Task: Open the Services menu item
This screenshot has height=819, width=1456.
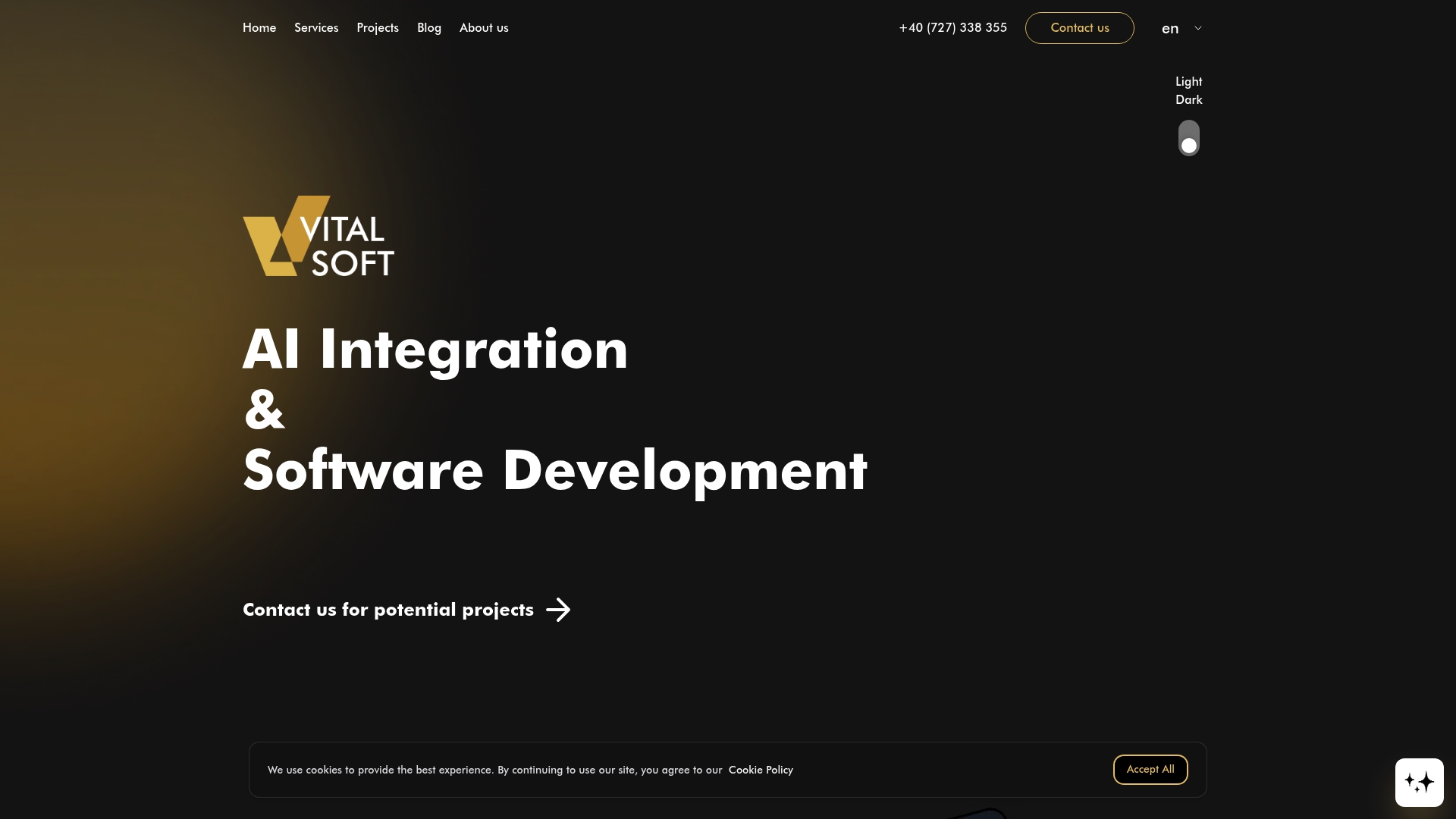Action: coord(316,28)
